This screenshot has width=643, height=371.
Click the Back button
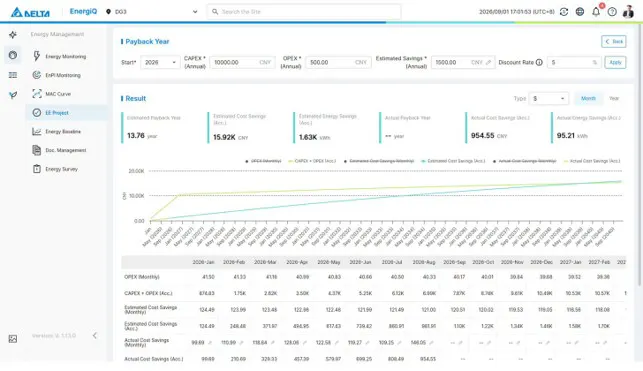[614, 41]
